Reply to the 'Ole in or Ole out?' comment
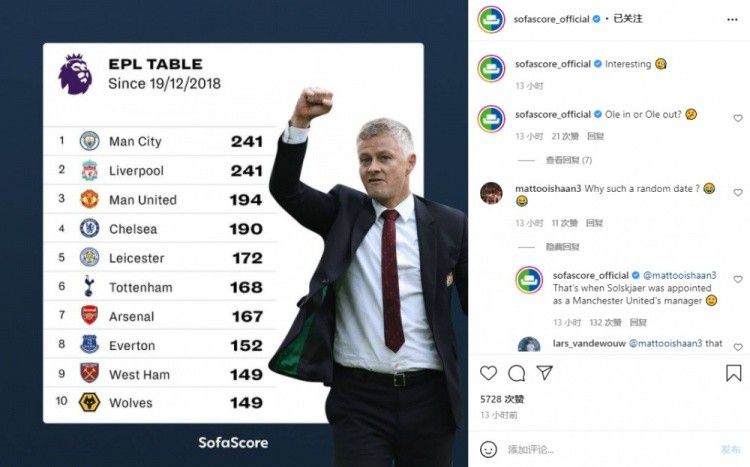The height and width of the screenshot is (467, 750). 595,136
